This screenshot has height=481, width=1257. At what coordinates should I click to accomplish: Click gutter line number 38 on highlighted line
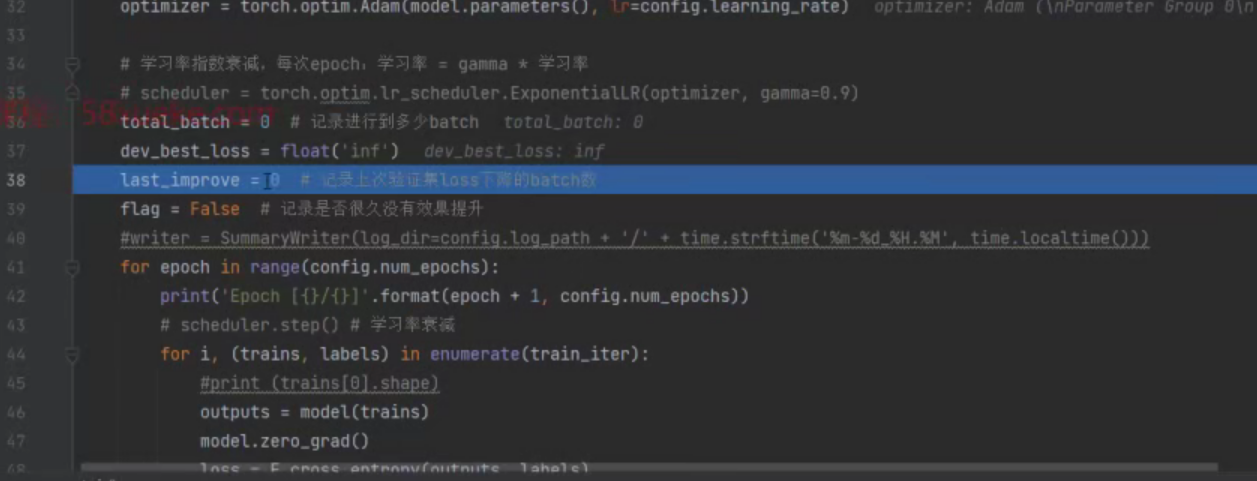point(15,180)
